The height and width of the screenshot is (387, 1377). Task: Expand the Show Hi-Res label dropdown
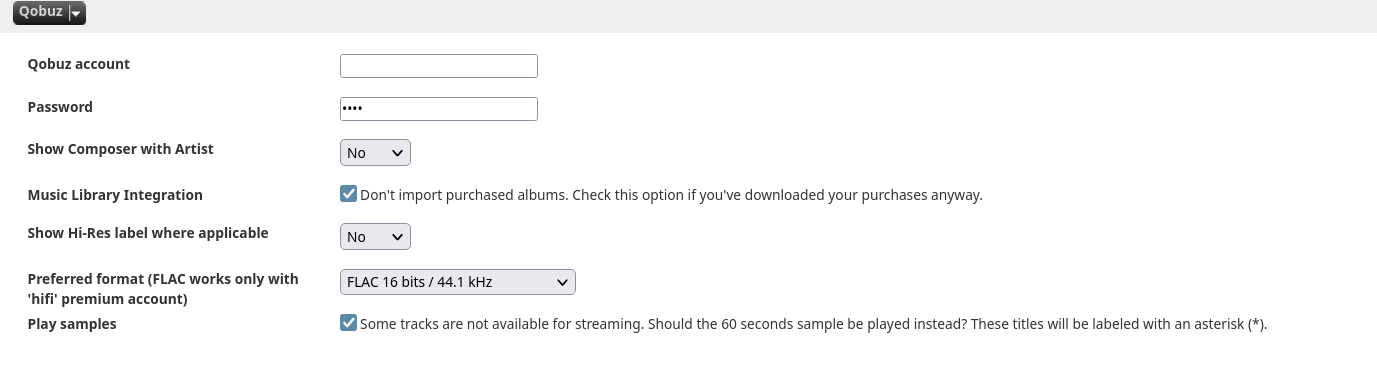point(375,237)
